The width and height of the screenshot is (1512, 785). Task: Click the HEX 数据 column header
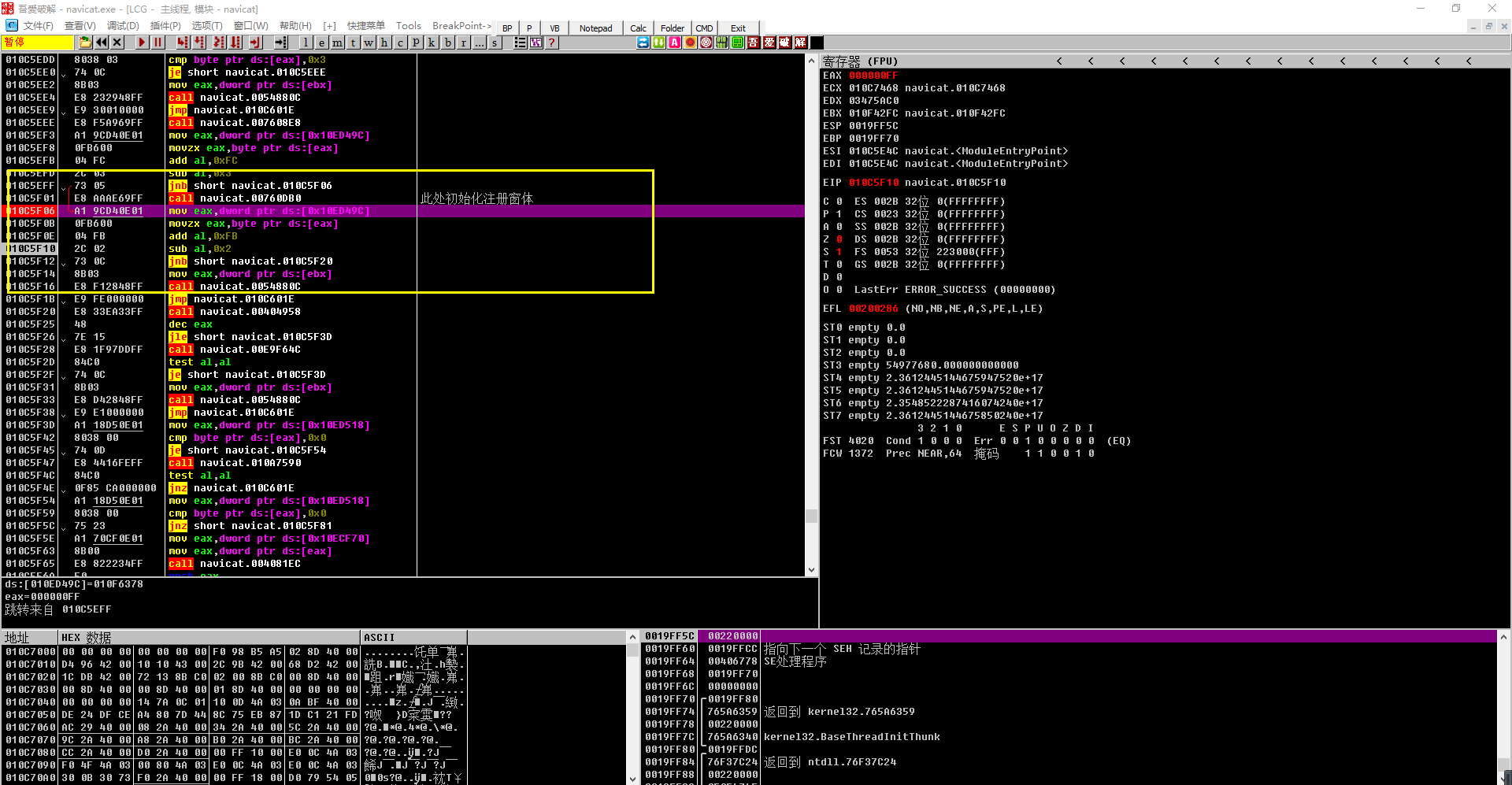(209, 637)
